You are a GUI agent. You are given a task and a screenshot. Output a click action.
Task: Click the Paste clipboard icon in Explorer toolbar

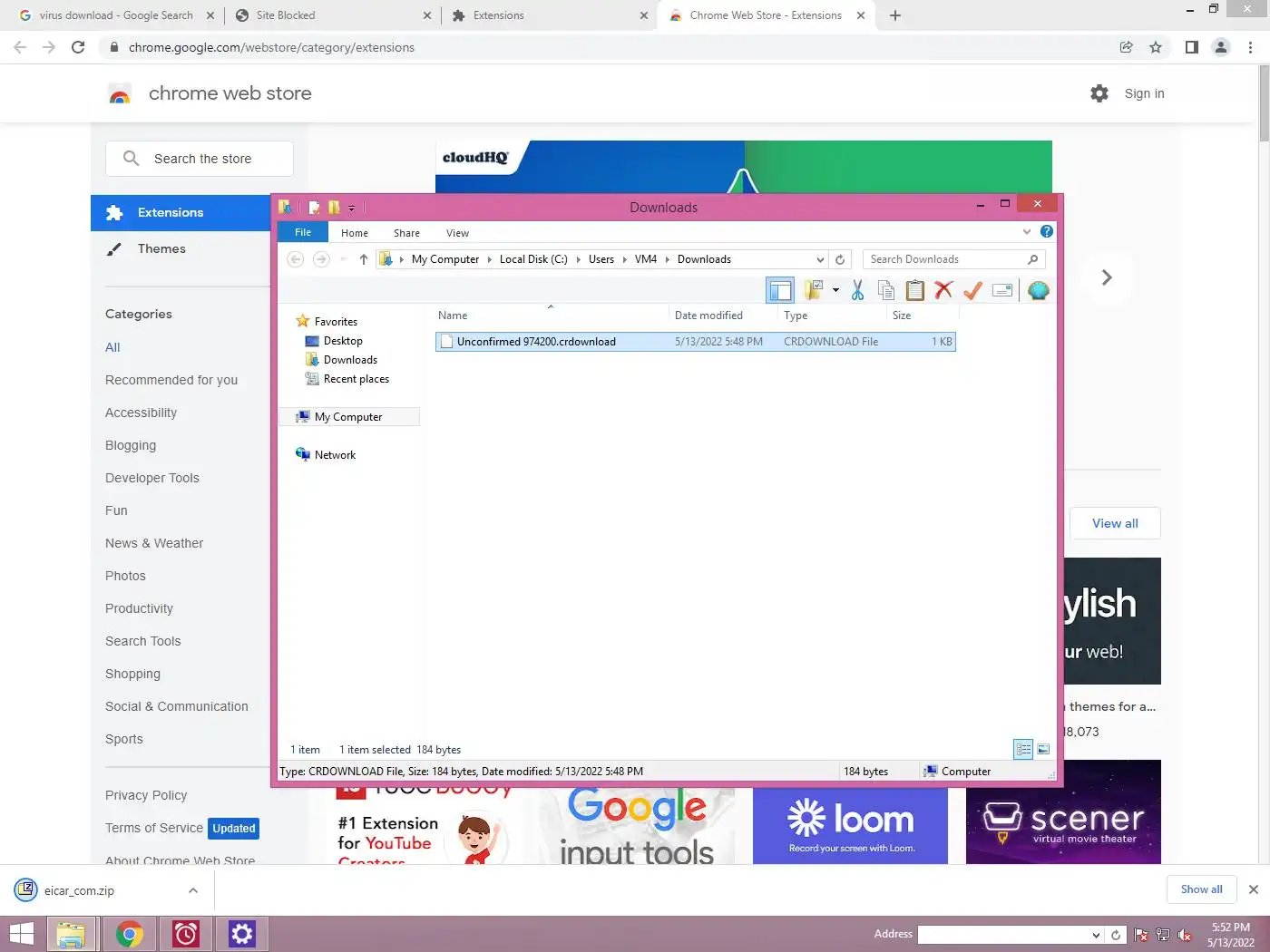[915, 290]
